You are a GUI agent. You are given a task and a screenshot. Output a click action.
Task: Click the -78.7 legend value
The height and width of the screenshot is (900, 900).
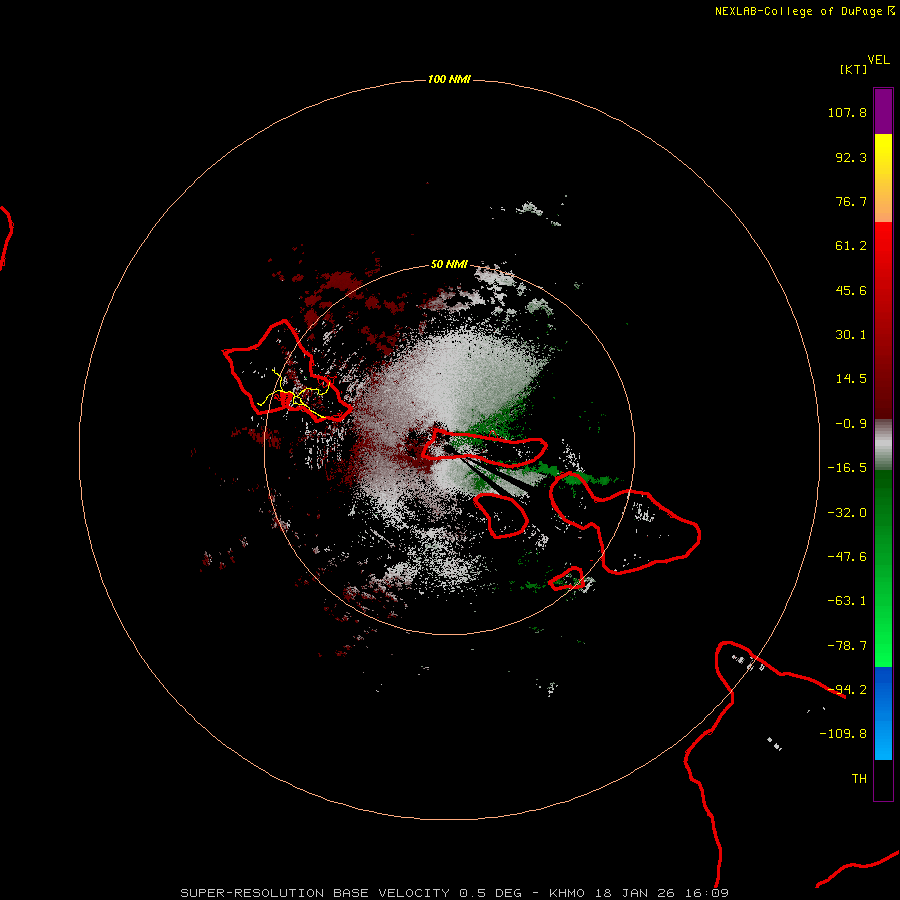(847, 646)
